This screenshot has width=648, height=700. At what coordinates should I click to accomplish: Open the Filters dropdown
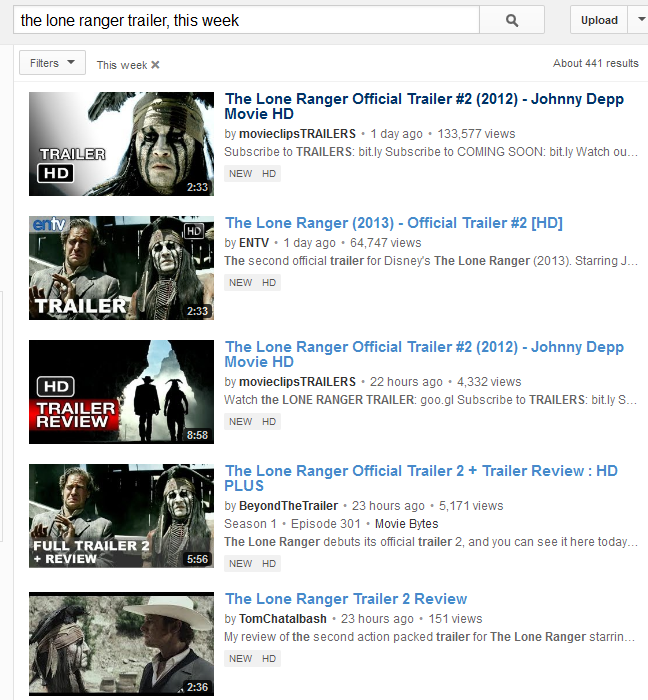(52, 63)
